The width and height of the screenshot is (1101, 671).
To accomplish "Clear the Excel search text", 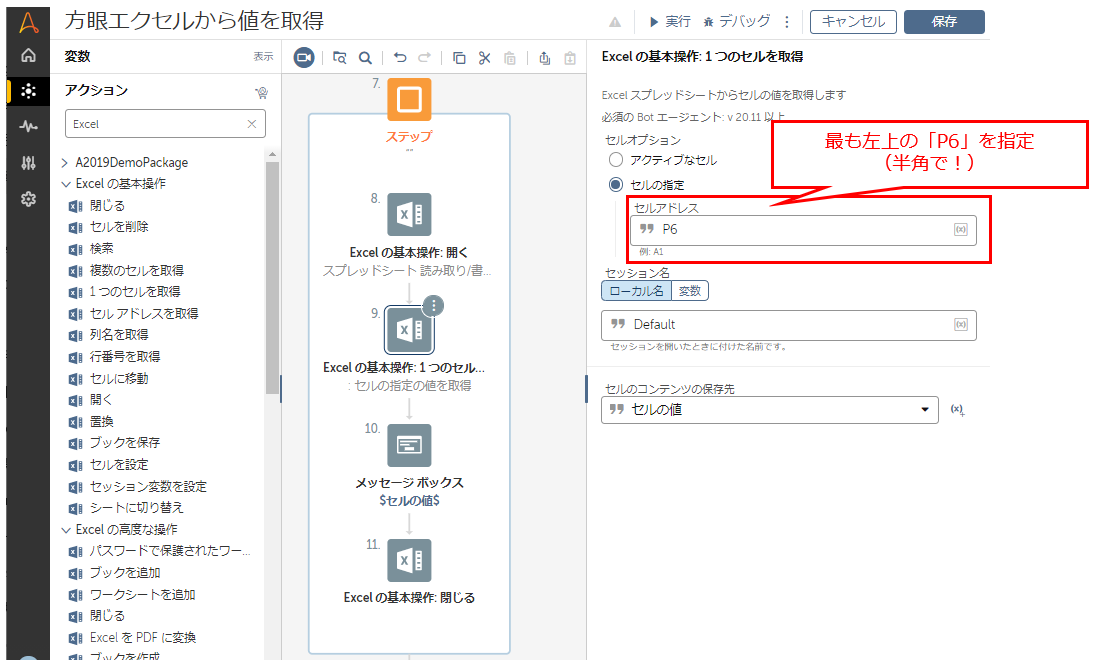I will click(x=252, y=124).
